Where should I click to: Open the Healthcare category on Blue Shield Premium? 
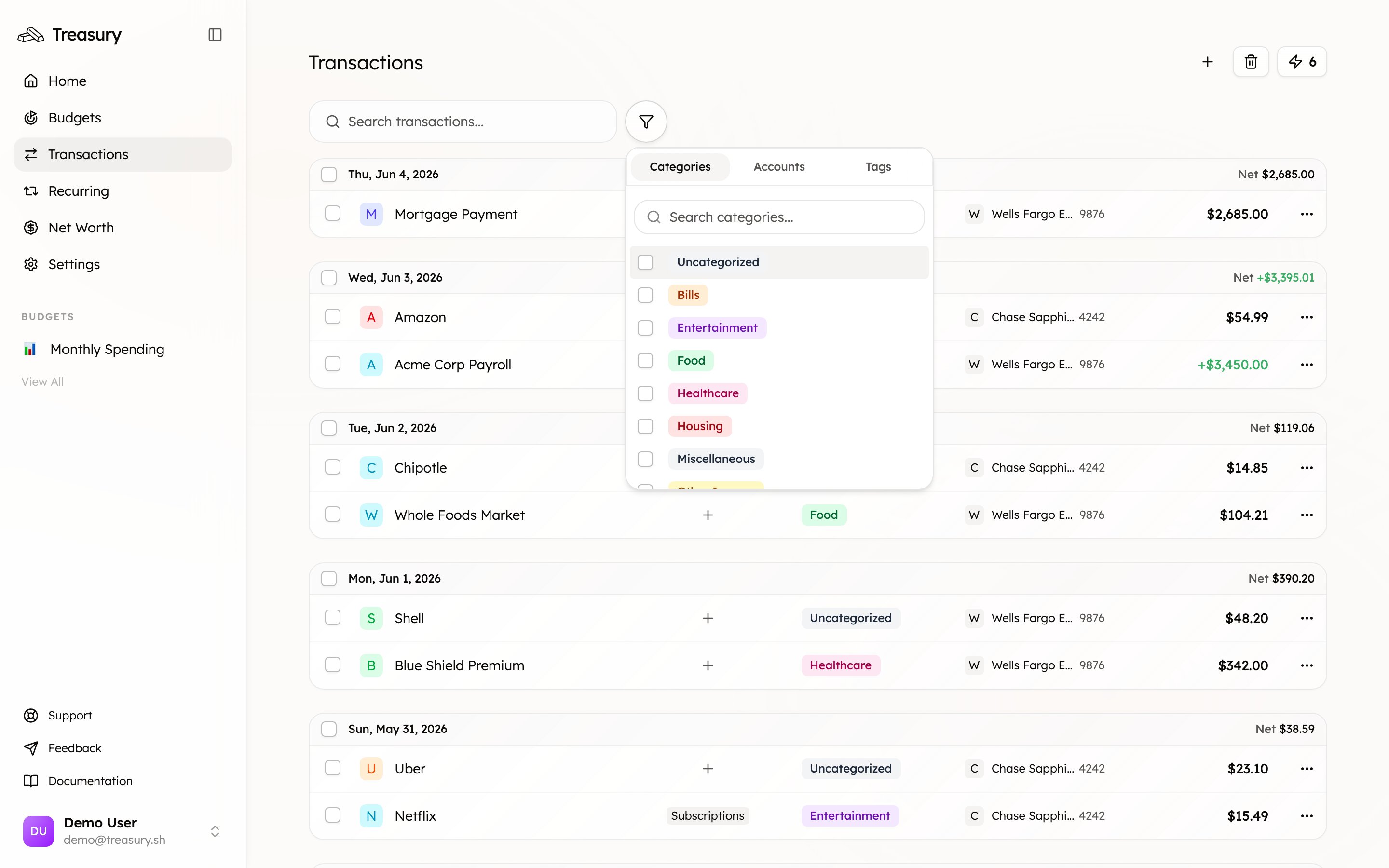point(840,665)
